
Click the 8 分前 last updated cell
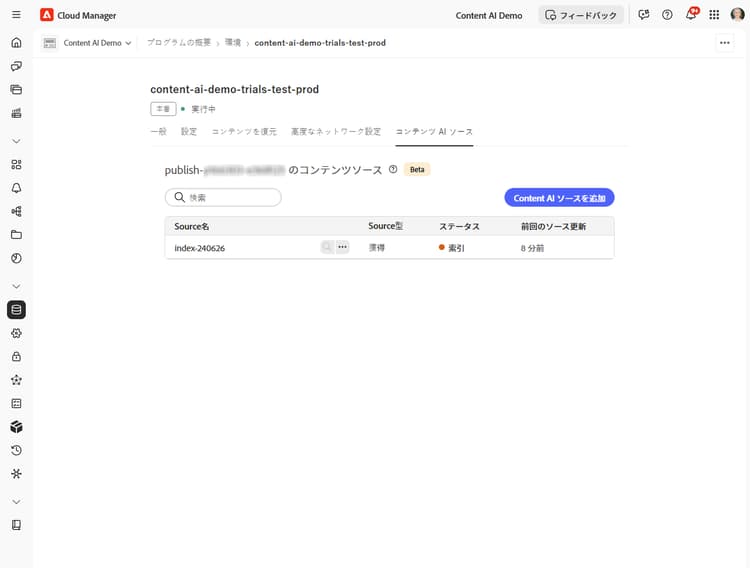coord(532,248)
